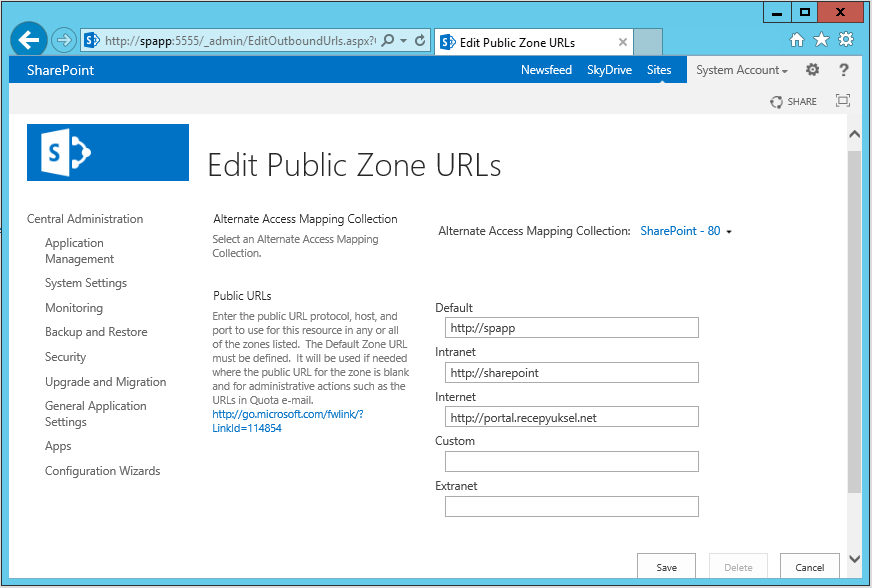Click the SharePoint logo image

point(108,152)
